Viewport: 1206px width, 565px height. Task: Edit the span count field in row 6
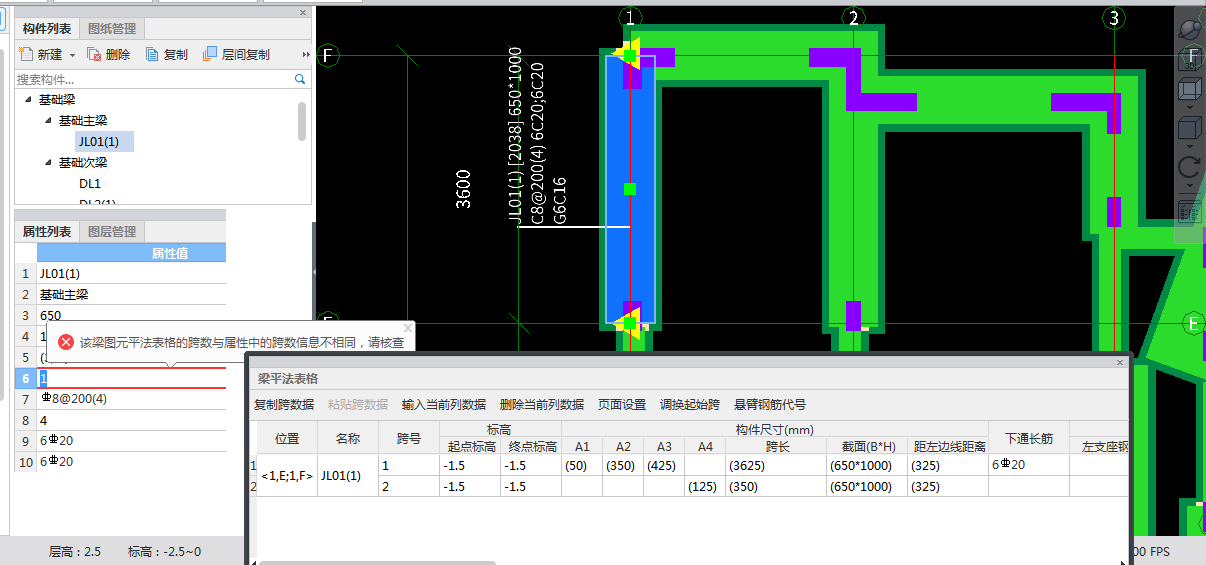point(131,378)
